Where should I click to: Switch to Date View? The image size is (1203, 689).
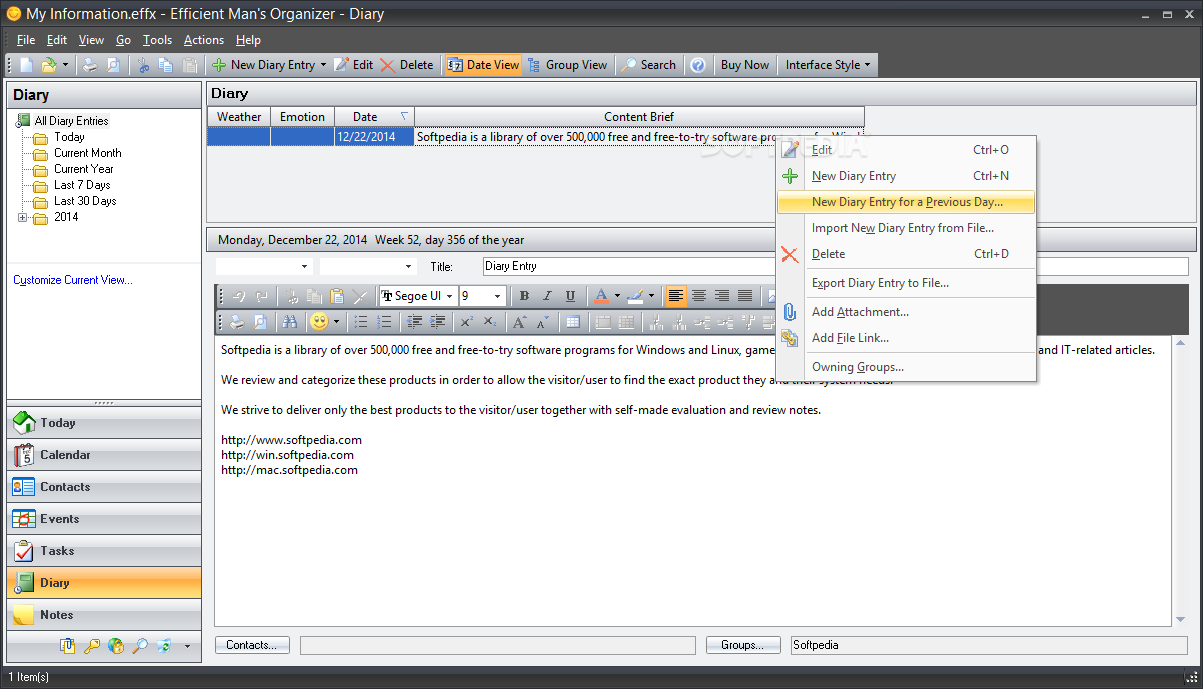483,65
